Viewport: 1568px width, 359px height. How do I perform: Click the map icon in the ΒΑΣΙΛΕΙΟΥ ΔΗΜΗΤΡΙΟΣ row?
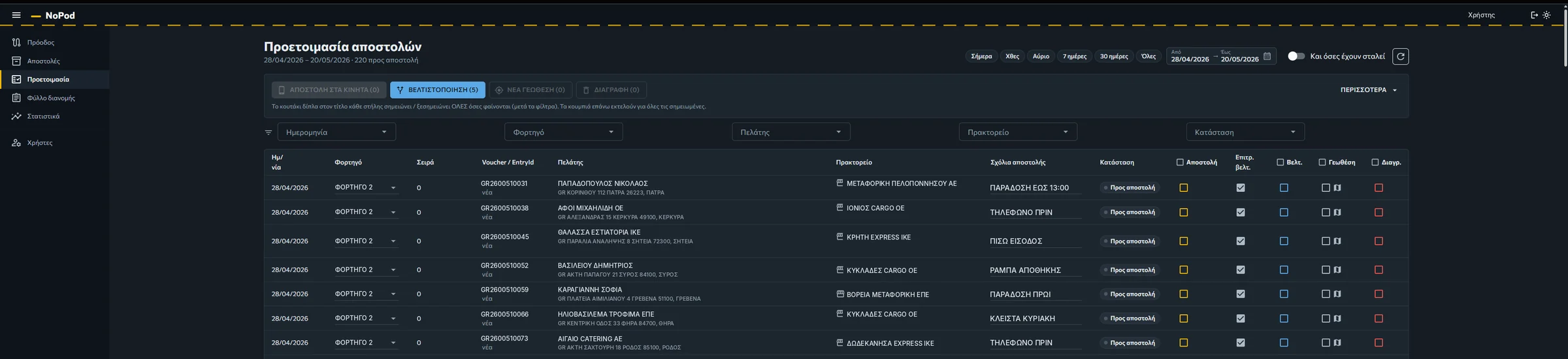click(1337, 270)
